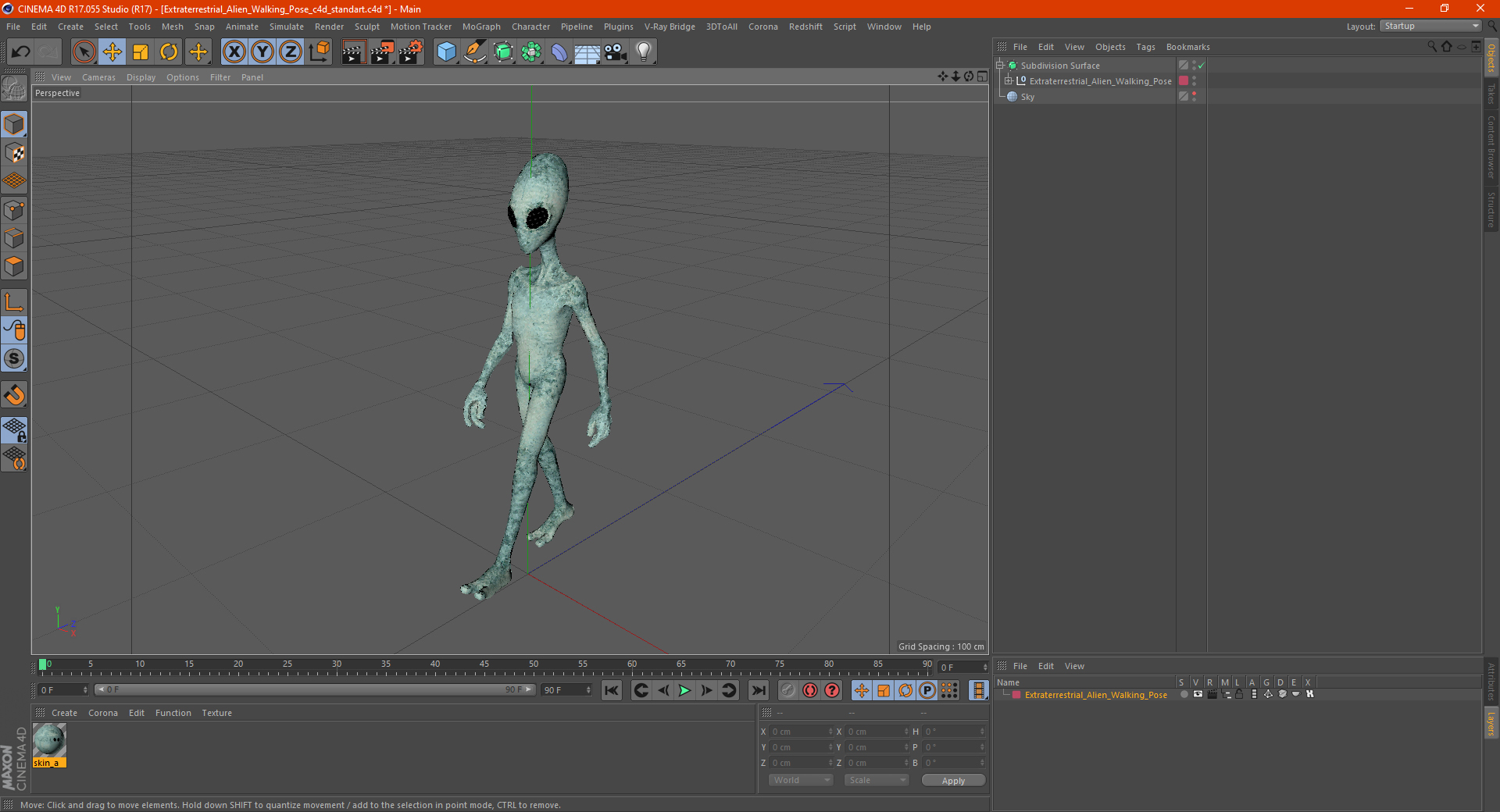
Task: Open viewport Cameras menu
Action: 98,77
